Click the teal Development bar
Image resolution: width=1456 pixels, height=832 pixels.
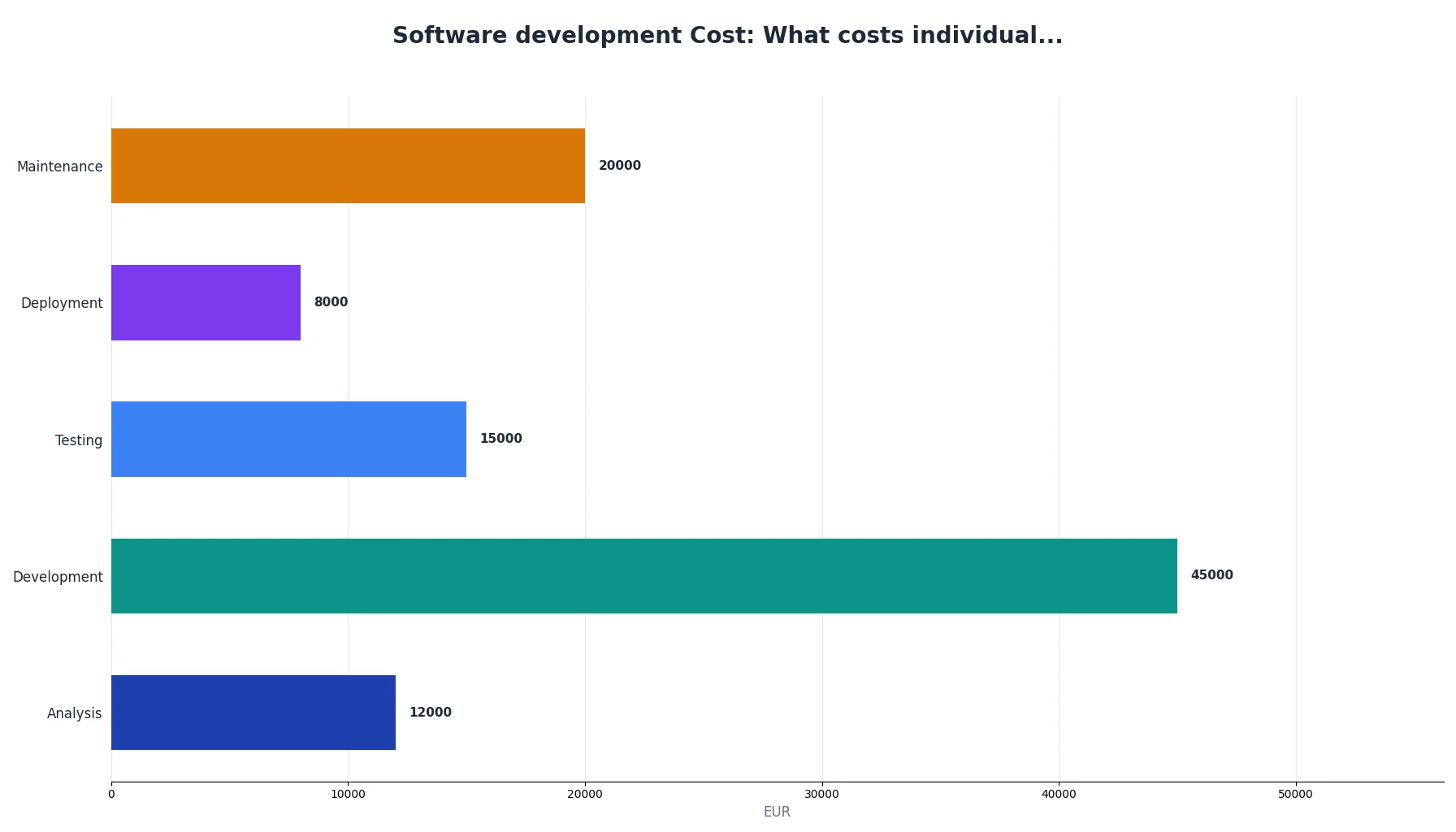(644, 576)
